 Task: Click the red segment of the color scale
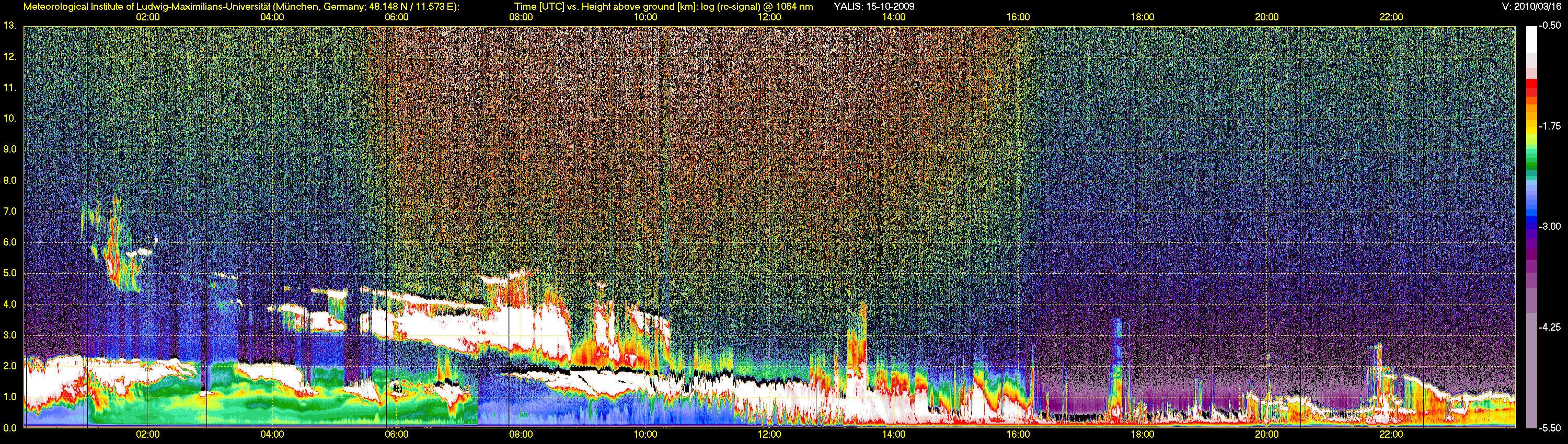1531,89
